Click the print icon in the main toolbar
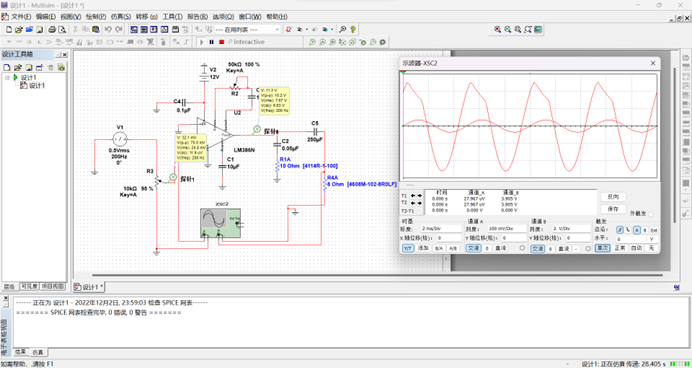This screenshot has width=692, height=368. 52,30
